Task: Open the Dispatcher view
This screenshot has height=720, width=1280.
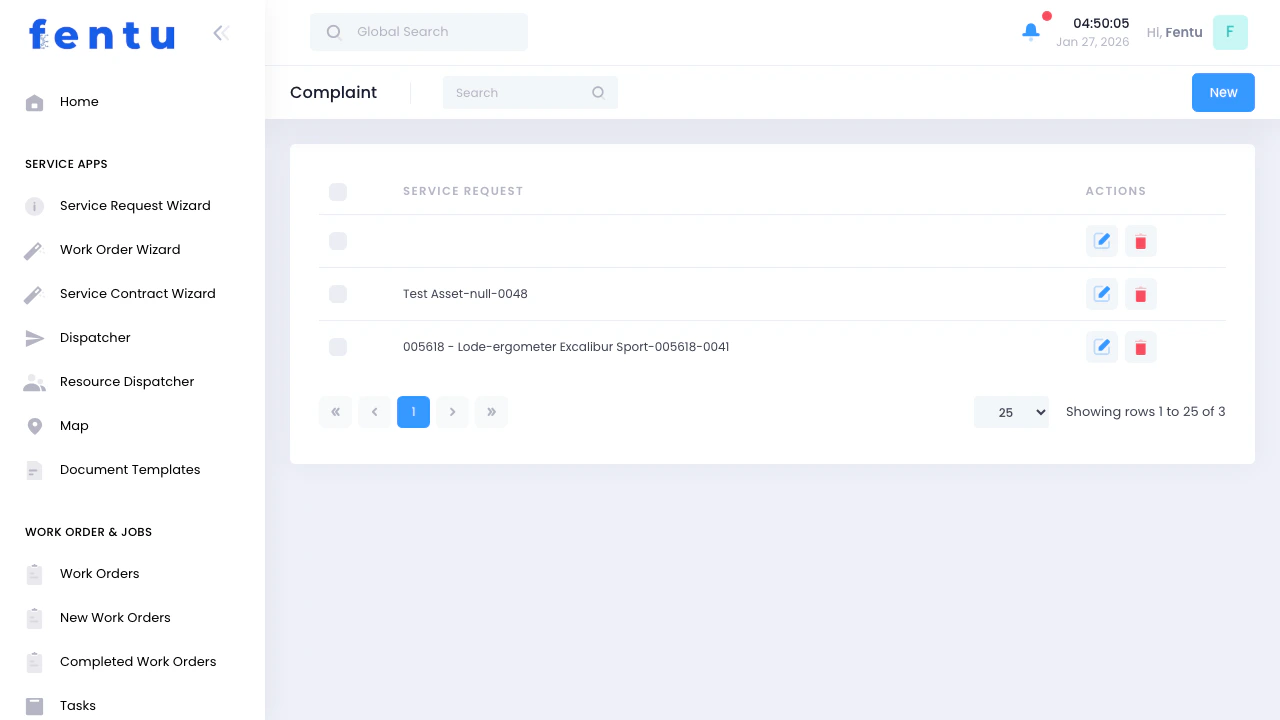Action: pos(95,337)
